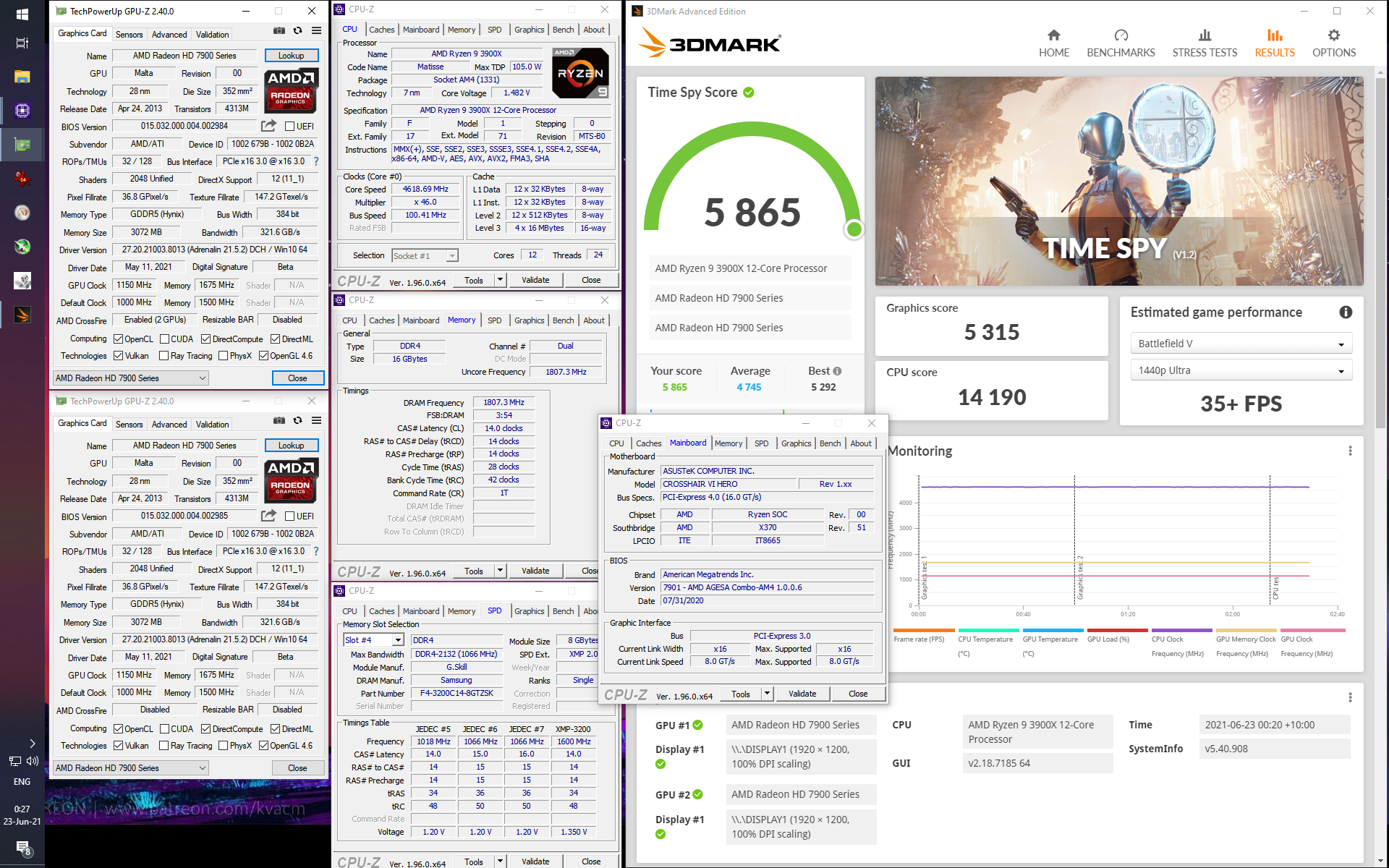This screenshot has width=1389, height=868.
Task: Click Close button in CPU-Z Mainboard window
Action: (858, 694)
